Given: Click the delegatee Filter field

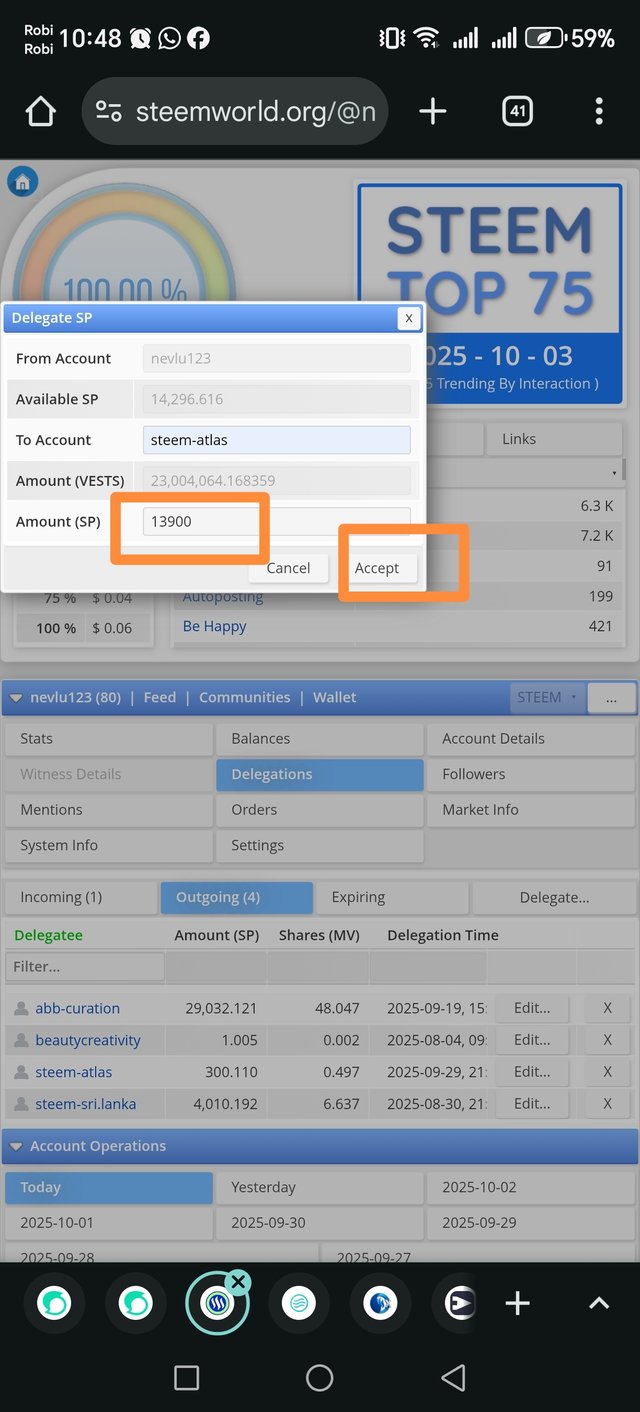Looking at the screenshot, I should click(x=85, y=967).
